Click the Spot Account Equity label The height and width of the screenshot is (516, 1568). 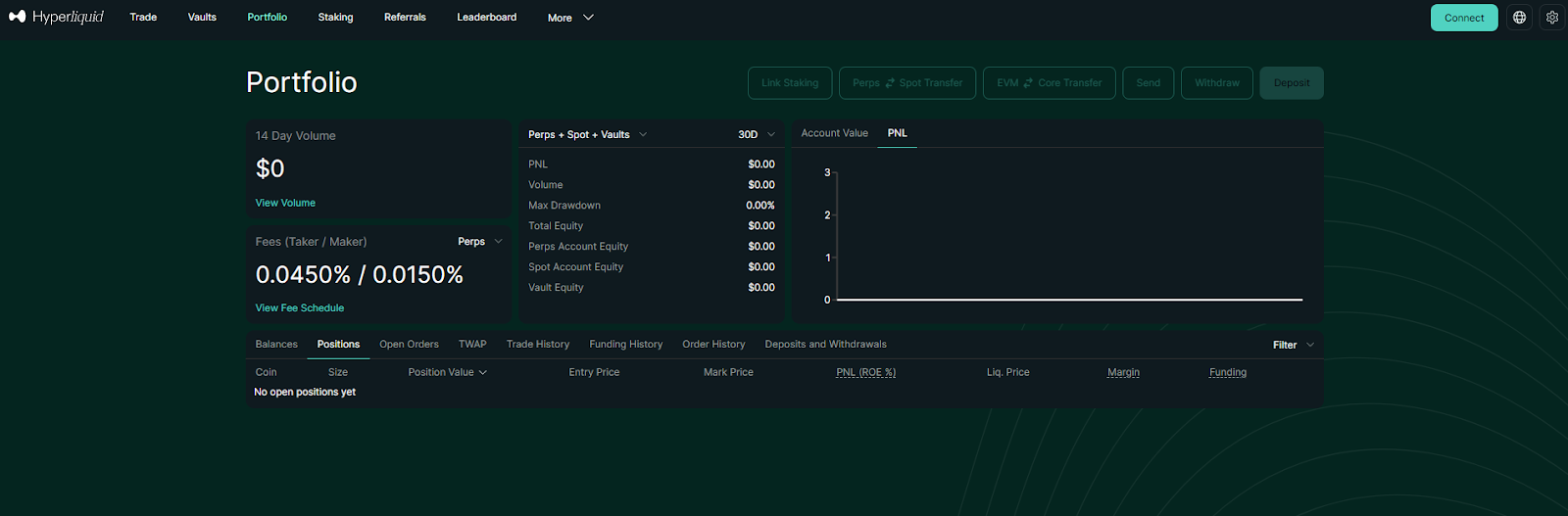[575, 267]
